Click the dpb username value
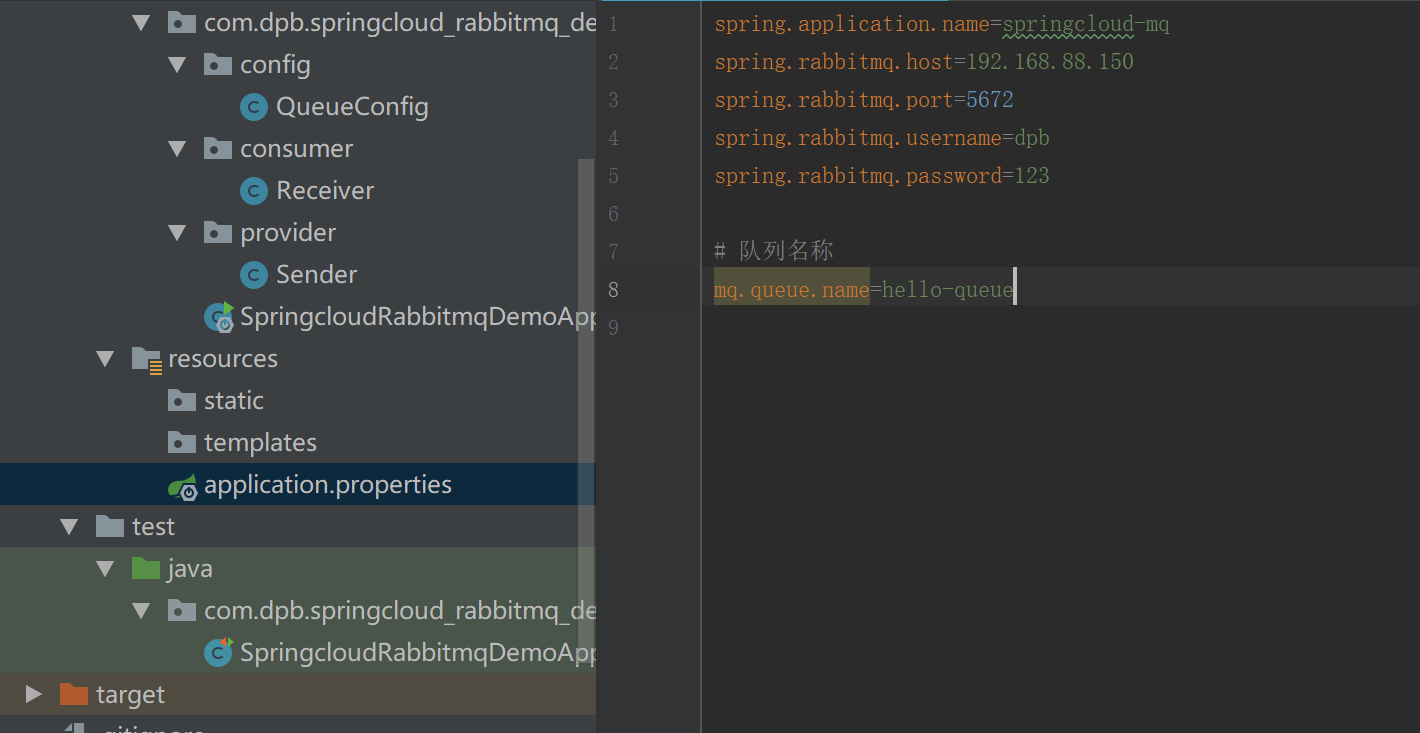Screen dimensions: 1420x733 click(1032, 138)
